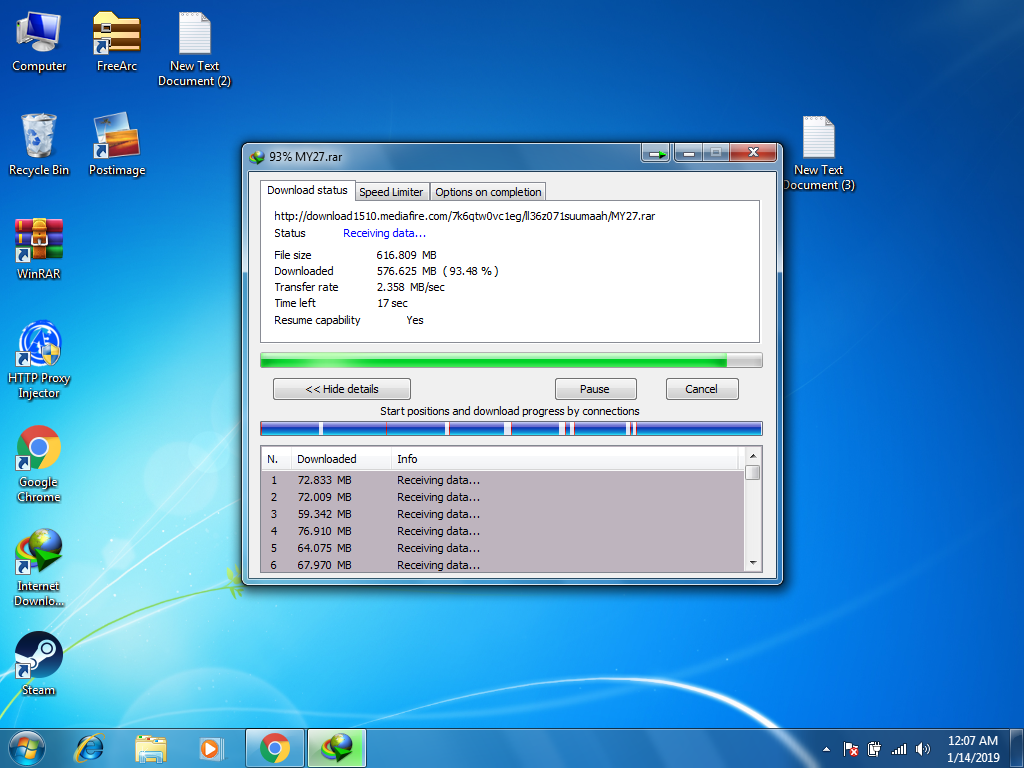Click the IDM taskbar button
The image size is (1024, 768).
point(337,748)
